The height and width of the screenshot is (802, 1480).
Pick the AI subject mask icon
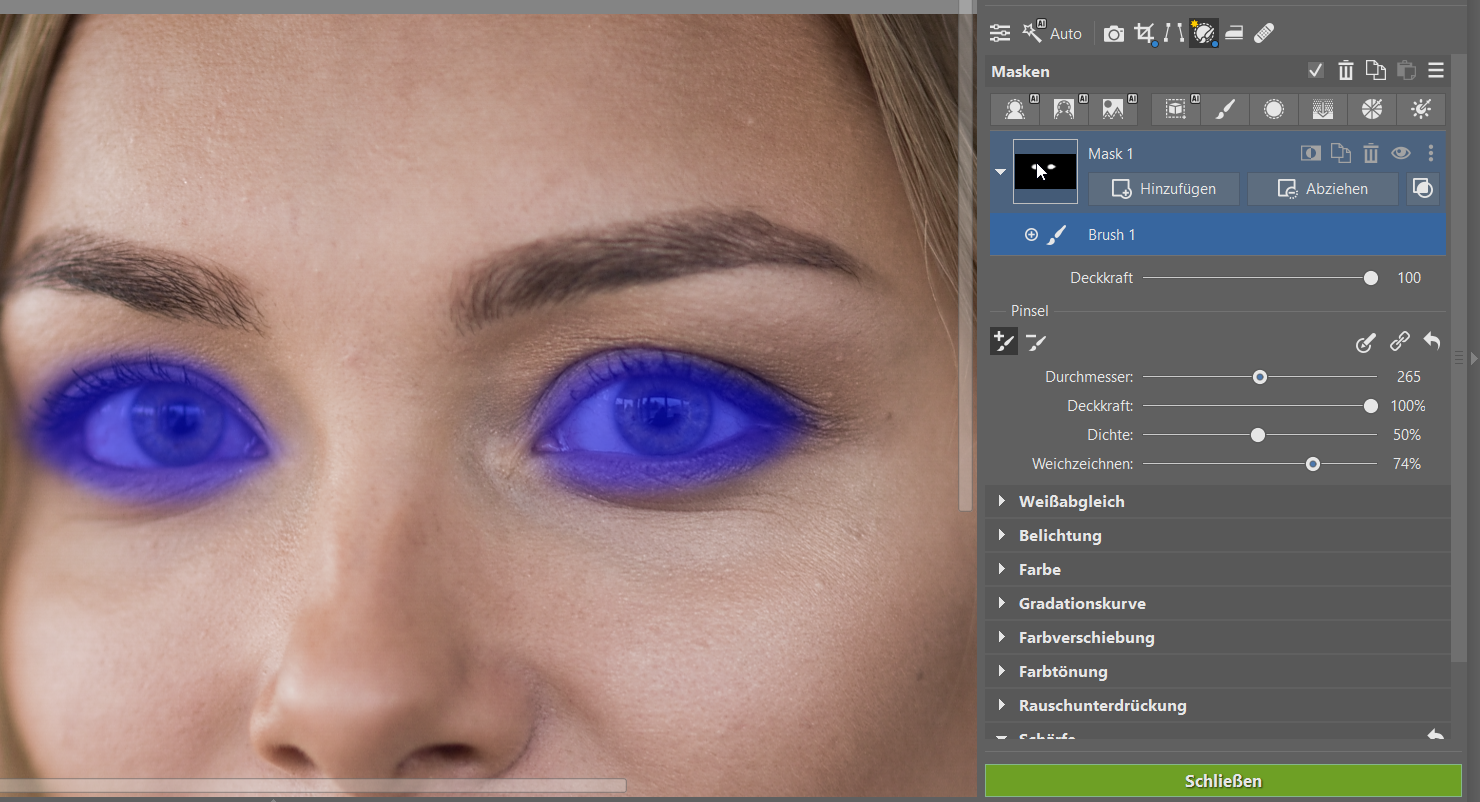tap(1015, 110)
